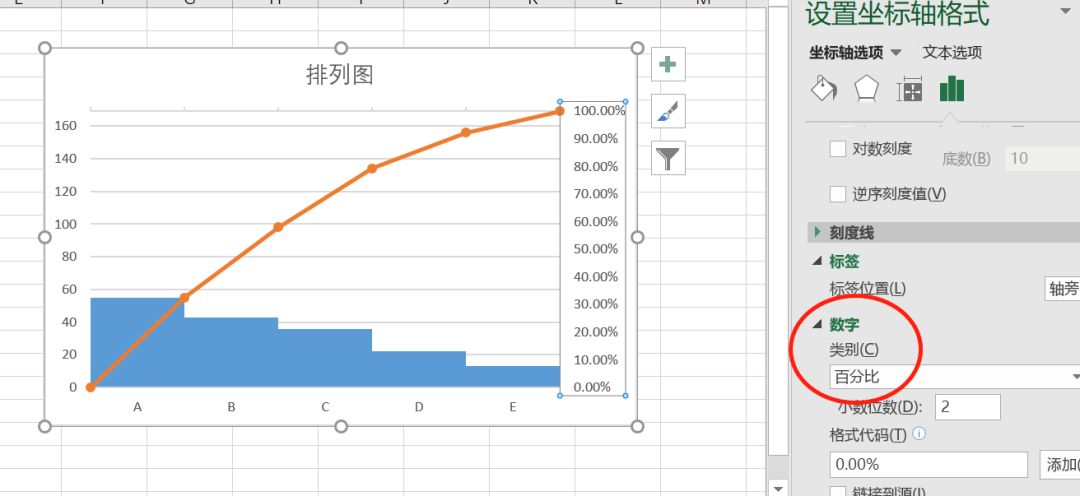Click the chart's top-left corner resize handle
The height and width of the screenshot is (496, 1080).
click(x=45, y=48)
